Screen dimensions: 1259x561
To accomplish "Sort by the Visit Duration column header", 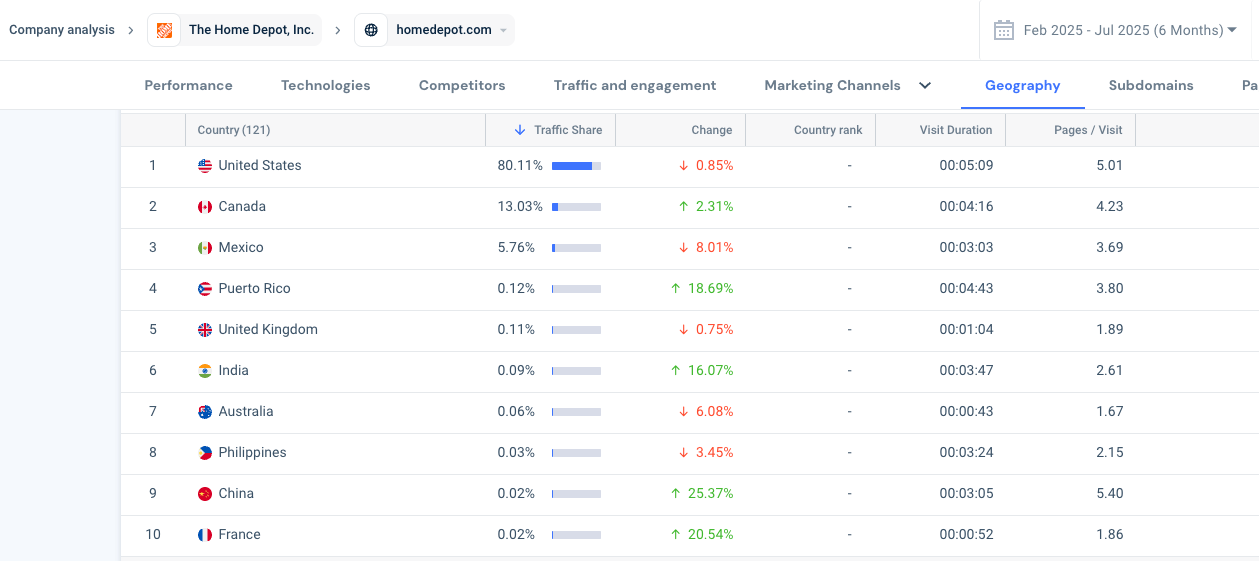I will (956, 130).
